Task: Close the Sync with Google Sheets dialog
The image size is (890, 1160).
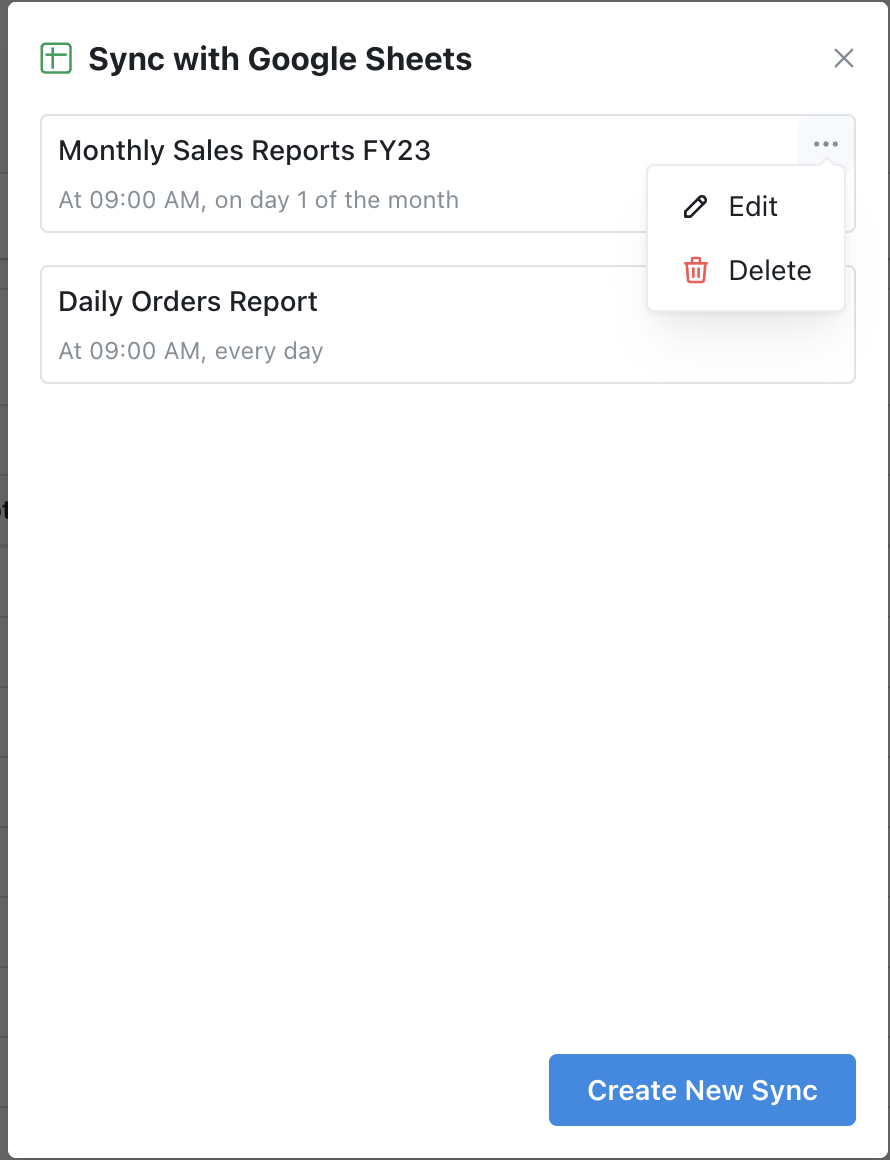Action: (x=843, y=58)
